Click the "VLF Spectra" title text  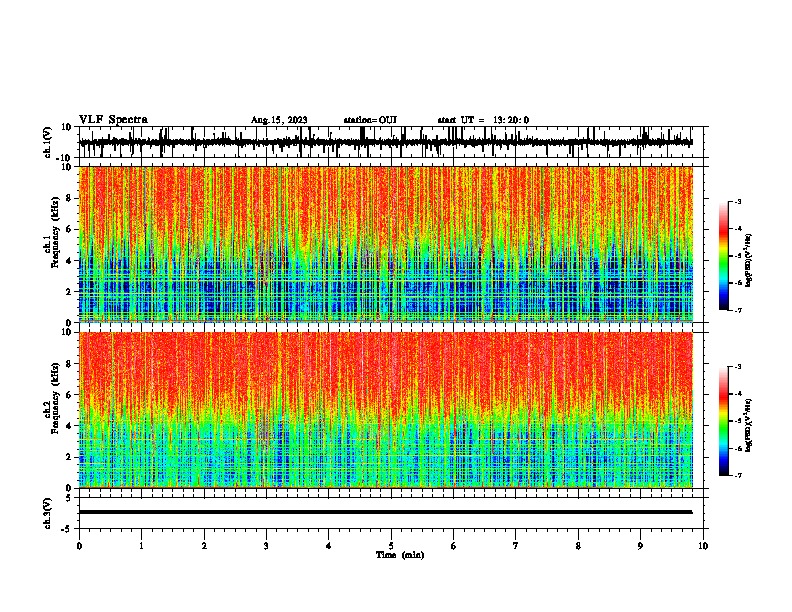coord(113,120)
